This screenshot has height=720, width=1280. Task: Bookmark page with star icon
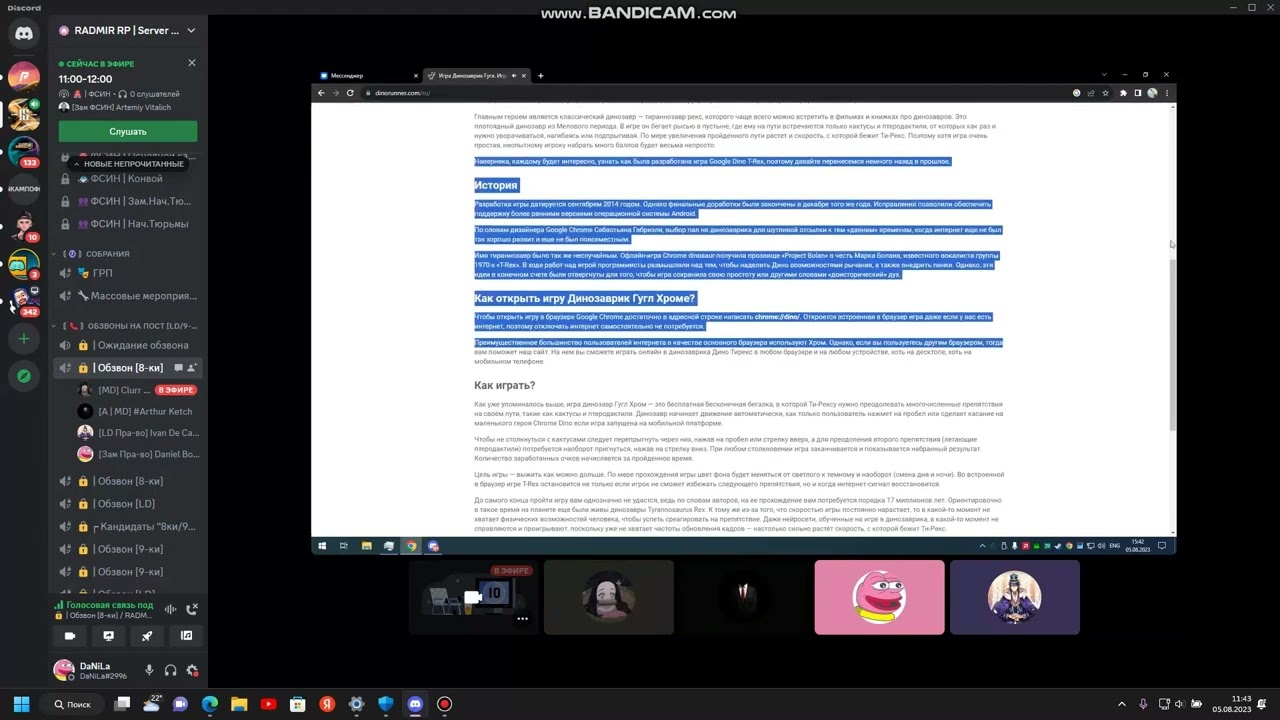coord(1105,93)
